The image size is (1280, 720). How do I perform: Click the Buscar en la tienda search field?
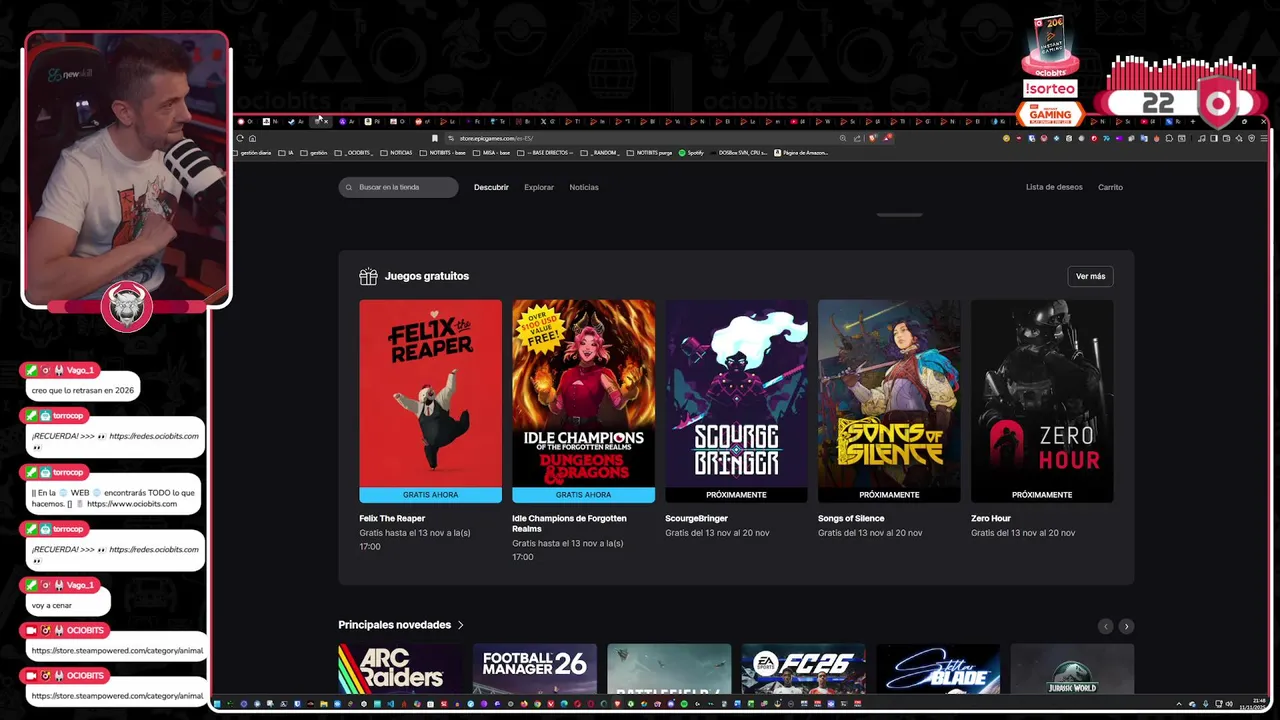point(398,187)
